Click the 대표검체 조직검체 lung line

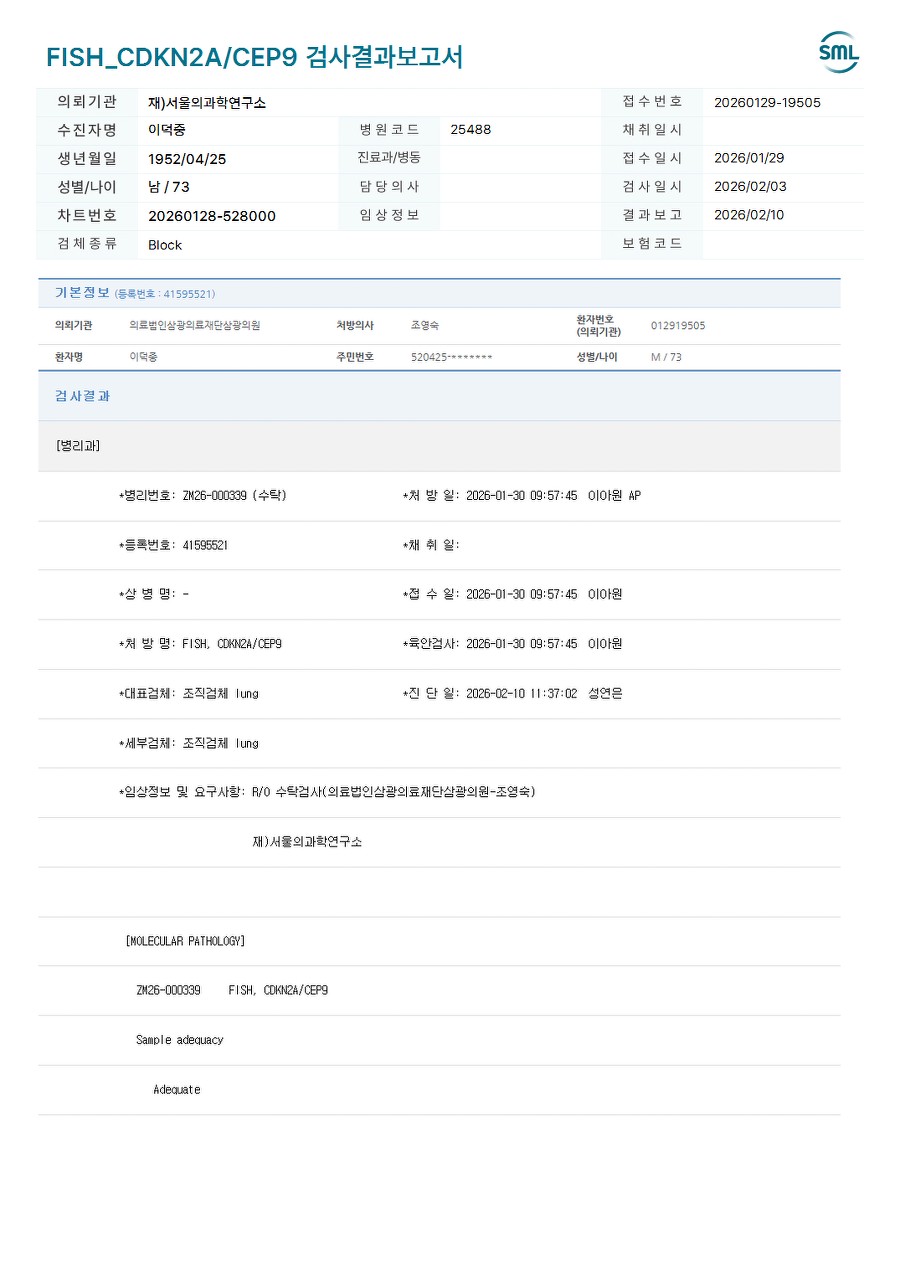point(189,693)
